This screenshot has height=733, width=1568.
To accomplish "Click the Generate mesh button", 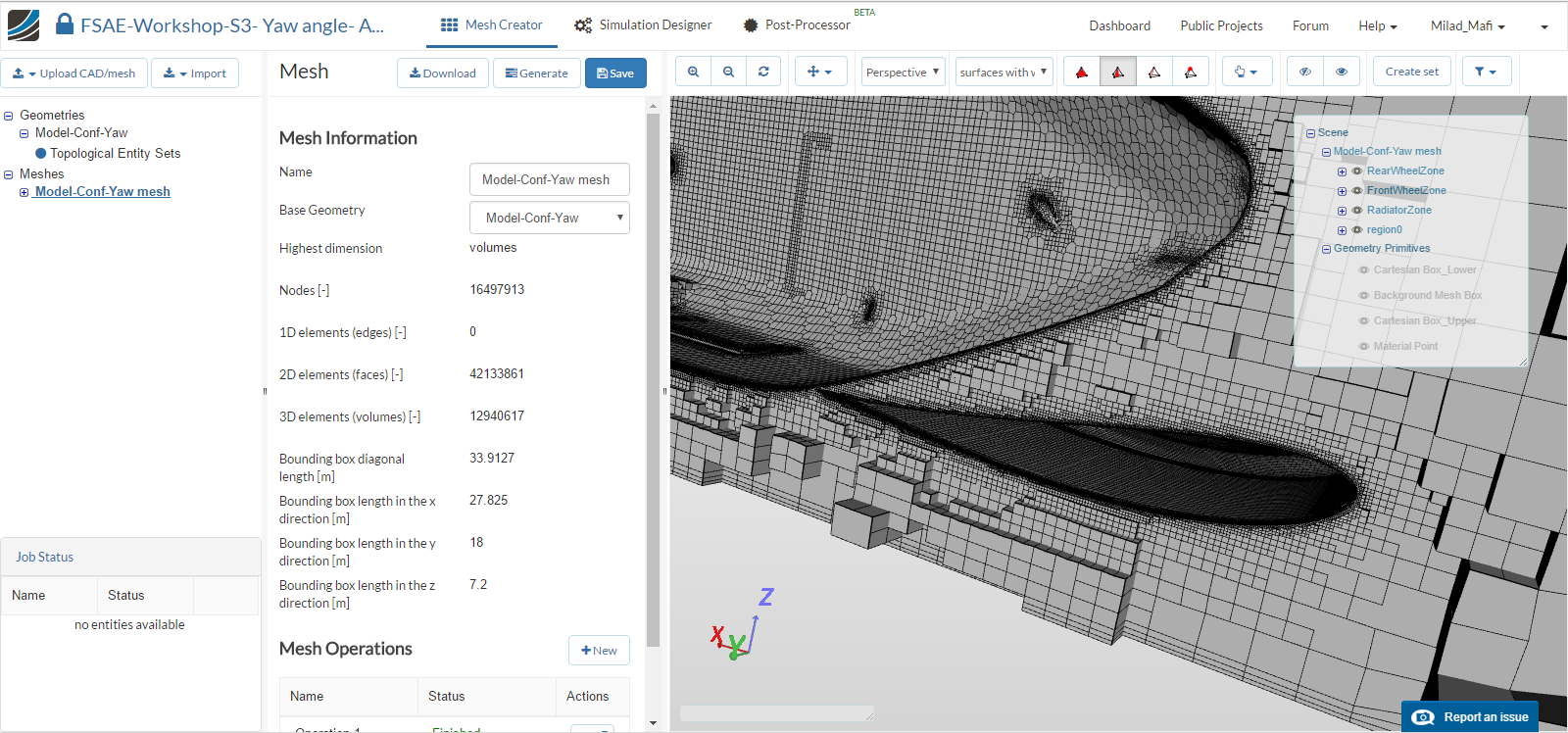I will pos(537,73).
